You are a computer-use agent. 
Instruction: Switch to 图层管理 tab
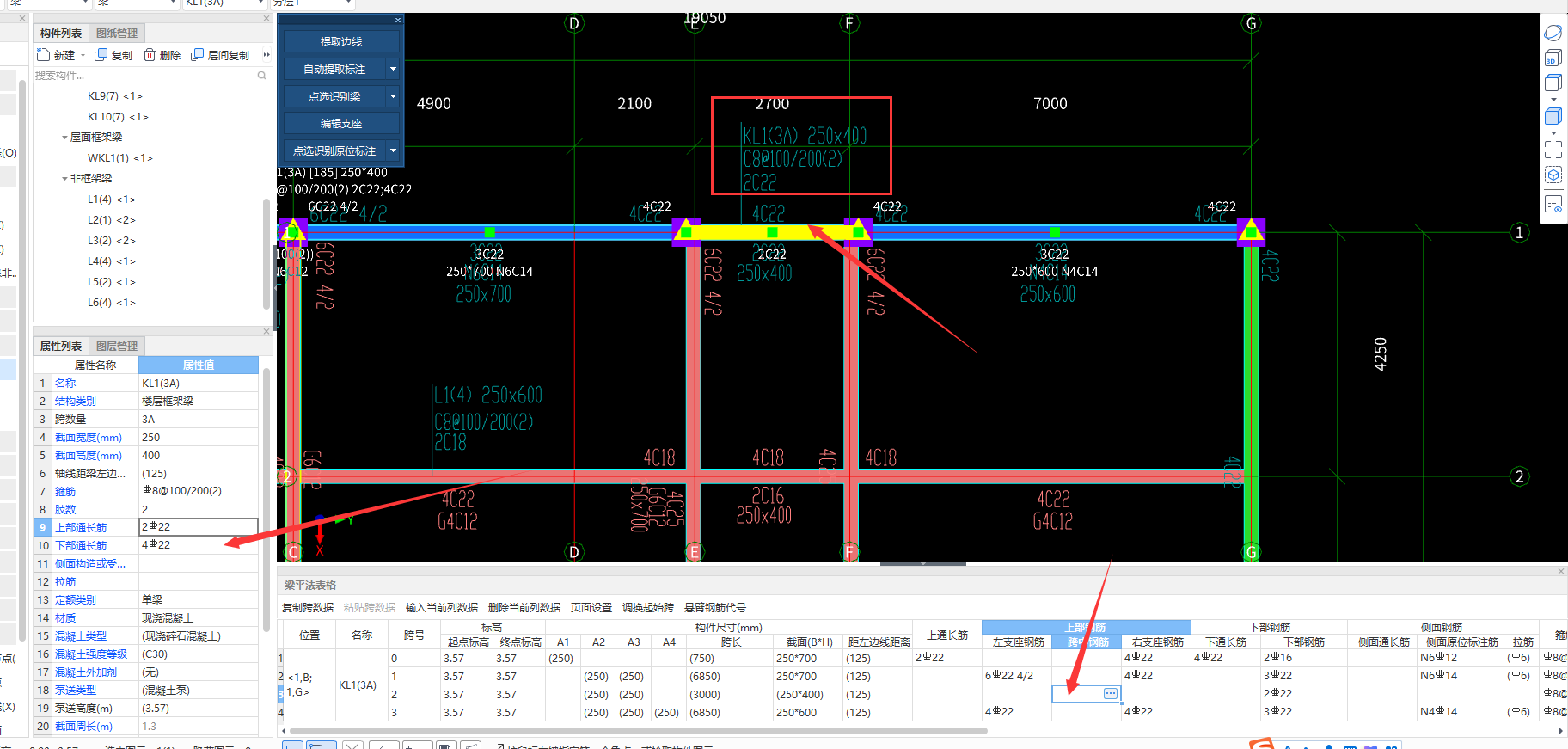click(x=117, y=346)
